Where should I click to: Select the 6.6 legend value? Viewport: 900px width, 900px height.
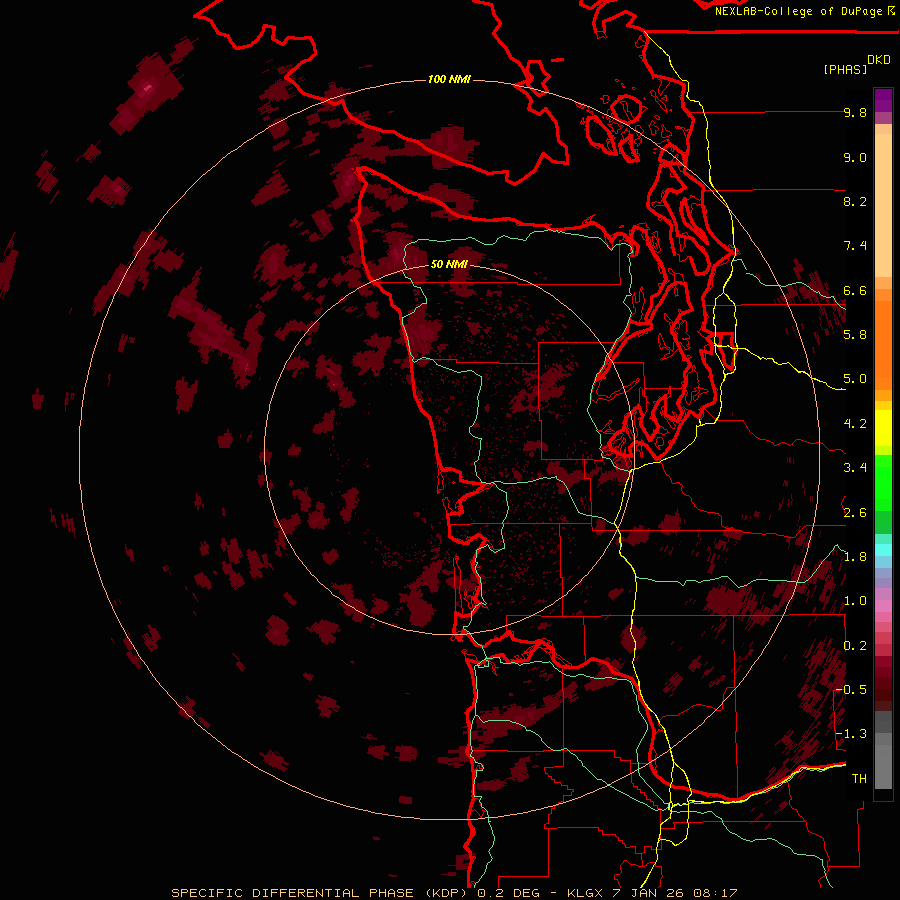(x=855, y=290)
